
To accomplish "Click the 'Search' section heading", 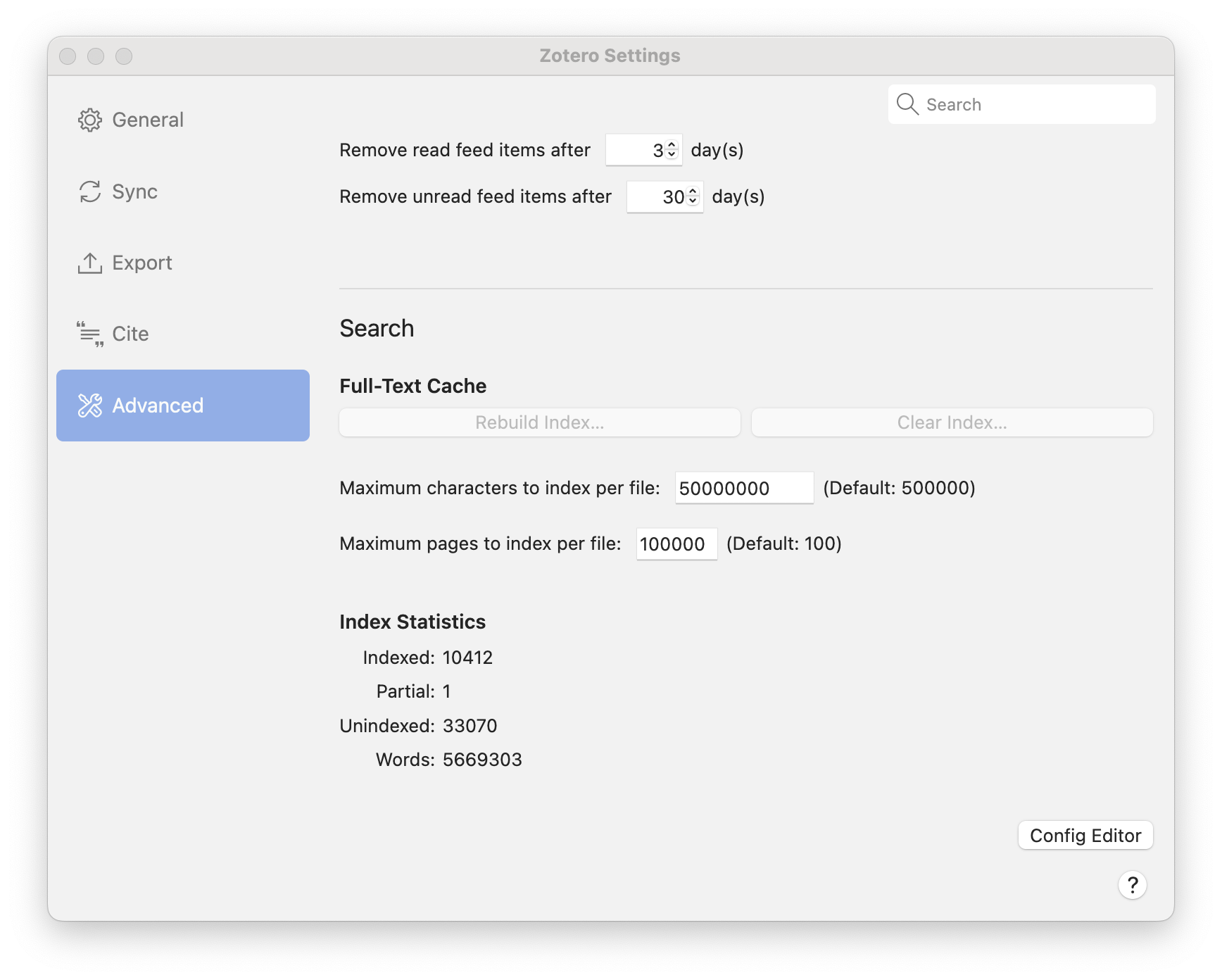I will coord(377,329).
